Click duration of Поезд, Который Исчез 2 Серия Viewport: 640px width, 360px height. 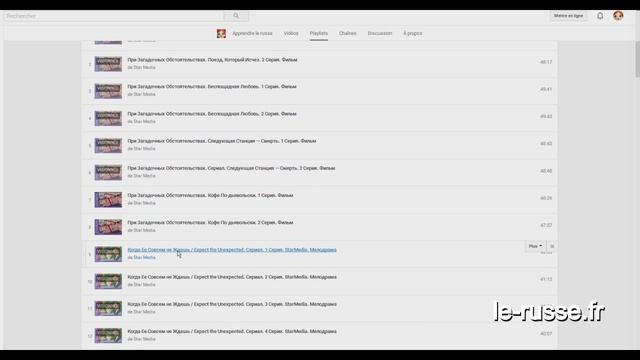(x=546, y=62)
